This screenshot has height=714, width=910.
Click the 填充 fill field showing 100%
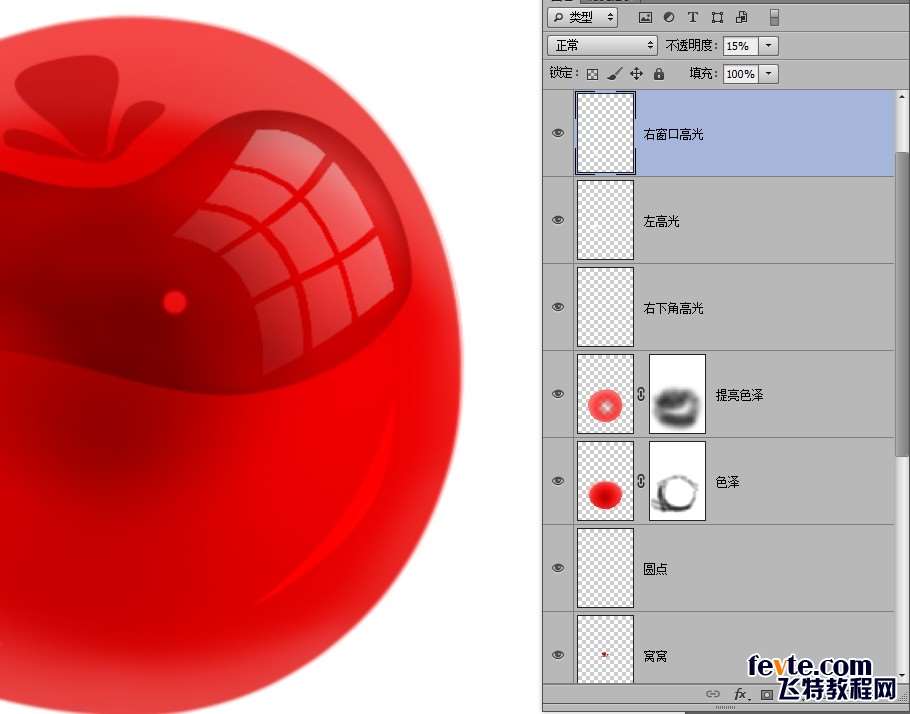pos(741,74)
